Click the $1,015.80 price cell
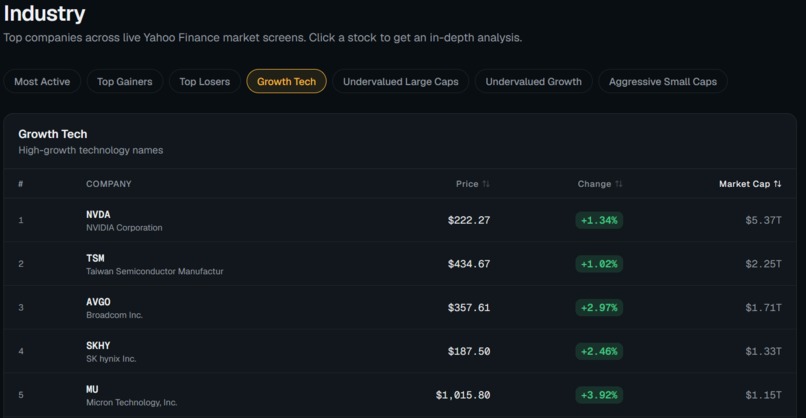Viewport: 806px width, 418px height. (x=463, y=395)
